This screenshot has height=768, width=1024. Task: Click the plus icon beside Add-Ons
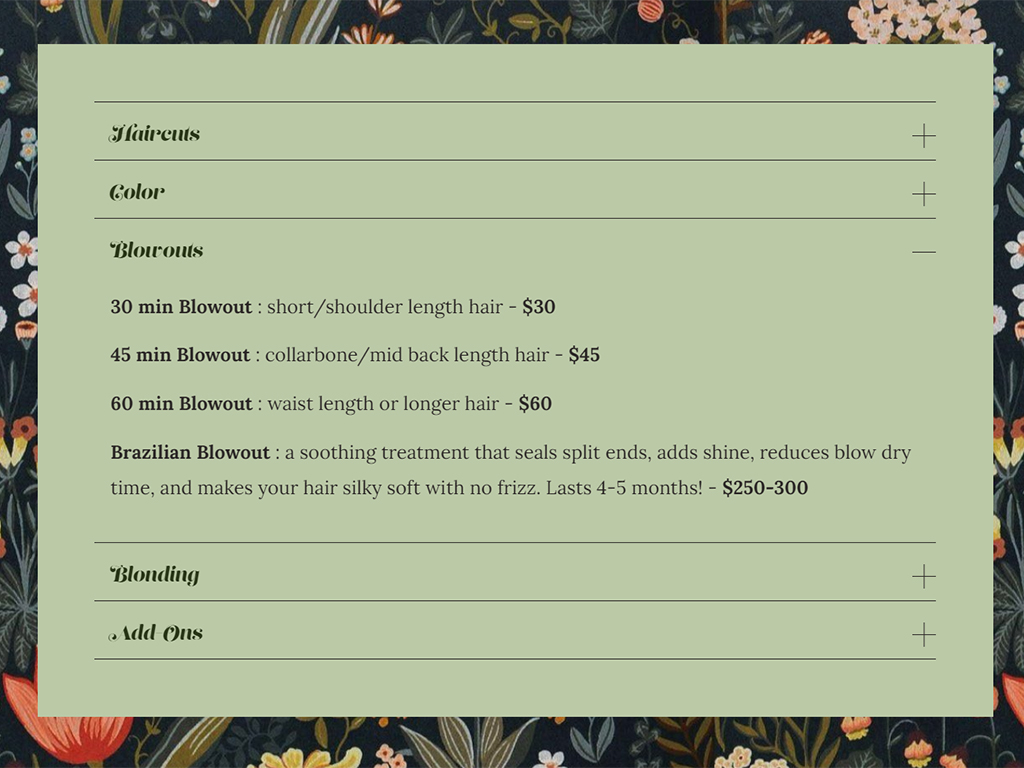(x=923, y=634)
